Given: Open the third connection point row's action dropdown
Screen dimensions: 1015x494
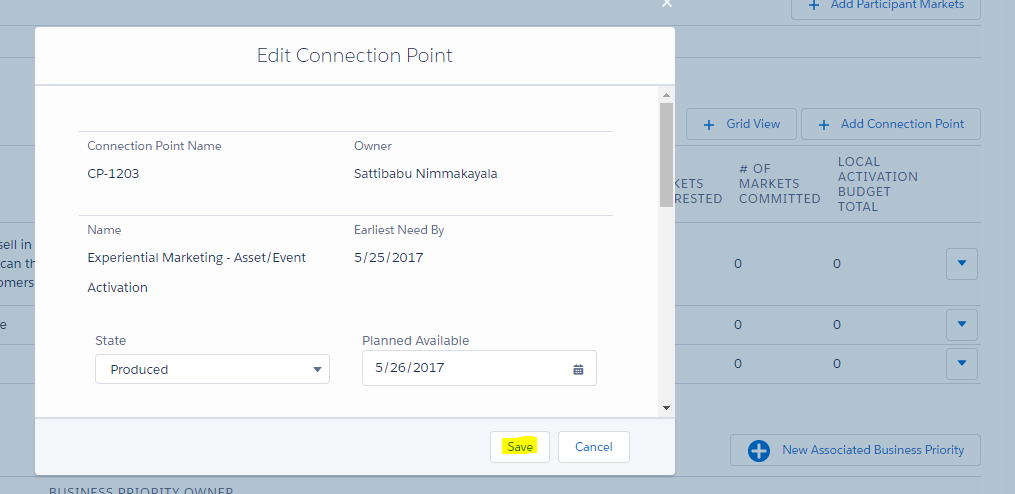Looking at the screenshot, I should coord(961,363).
